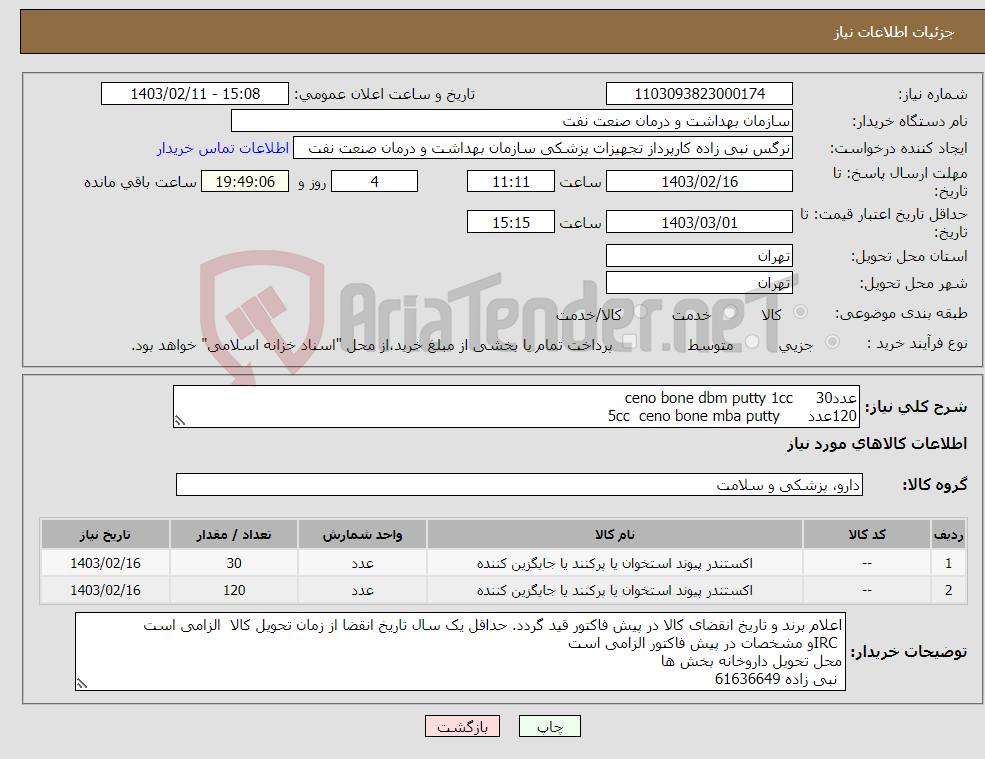This screenshot has width=985, height=759.
Task: Click price validity date 1403/03/01 field
Action: tap(699, 222)
